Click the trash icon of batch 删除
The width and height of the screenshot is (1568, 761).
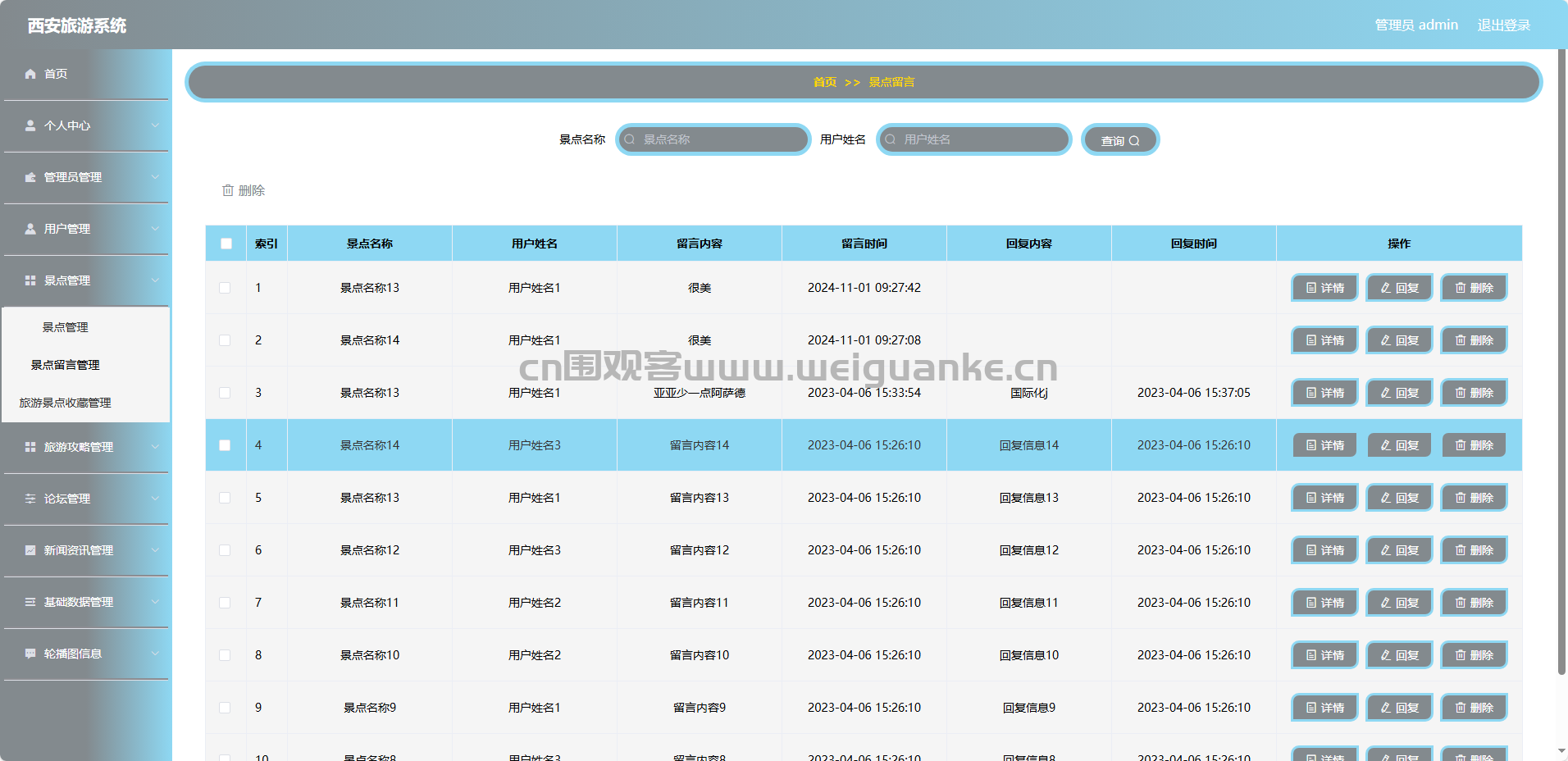[x=228, y=190]
